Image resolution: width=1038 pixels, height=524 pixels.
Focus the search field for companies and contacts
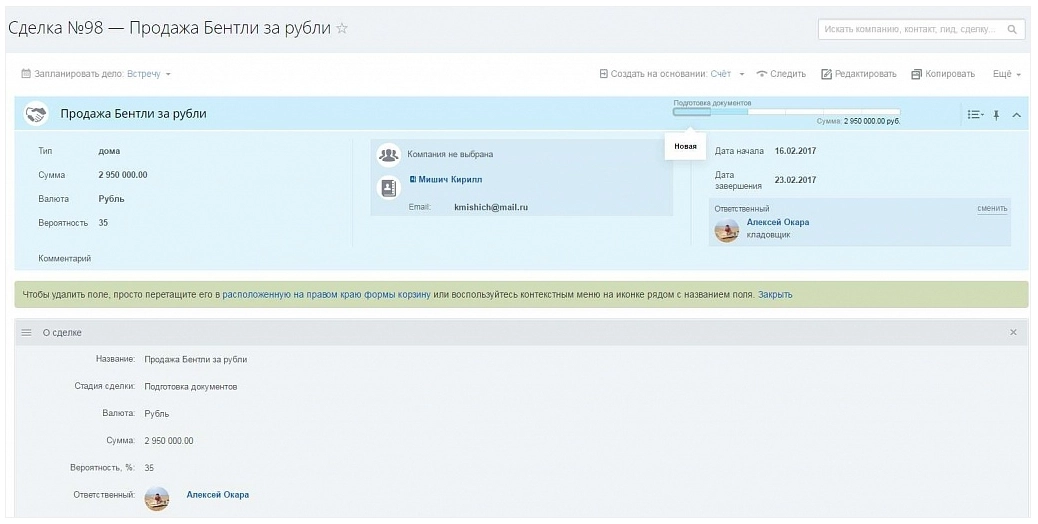pyautogui.click(x=910, y=30)
